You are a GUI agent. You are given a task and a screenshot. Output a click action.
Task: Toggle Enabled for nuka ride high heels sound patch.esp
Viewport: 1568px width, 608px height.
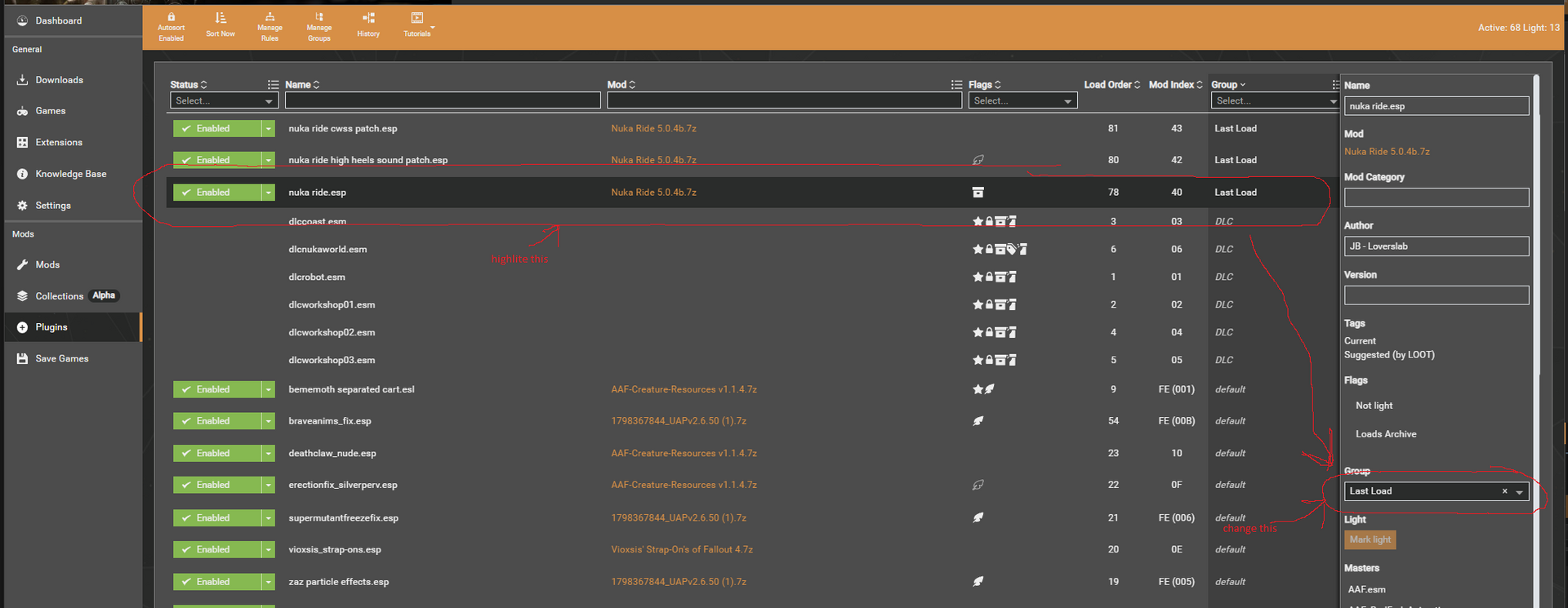(x=216, y=160)
